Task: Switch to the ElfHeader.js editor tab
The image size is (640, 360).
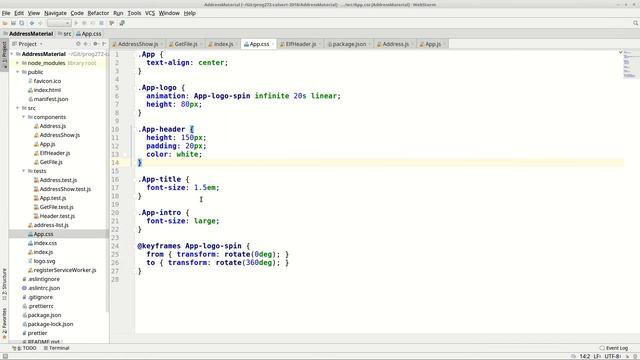Action: click(x=300, y=44)
